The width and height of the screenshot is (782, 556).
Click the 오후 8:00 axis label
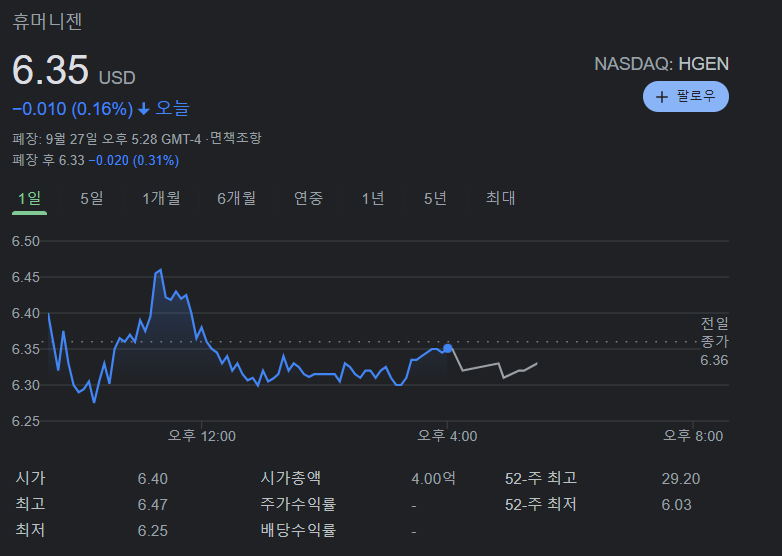tap(693, 436)
